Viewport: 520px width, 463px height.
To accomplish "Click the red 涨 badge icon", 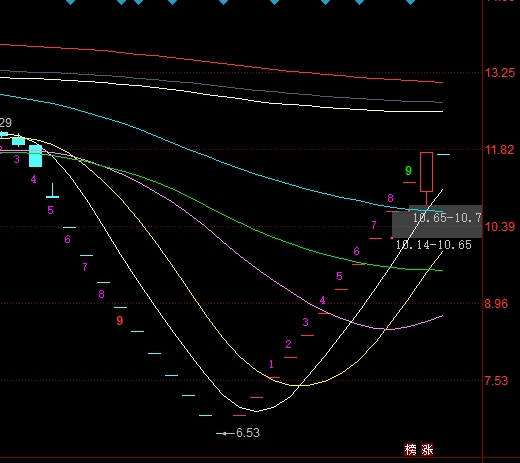I will pyautogui.click(x=427, y=449).
